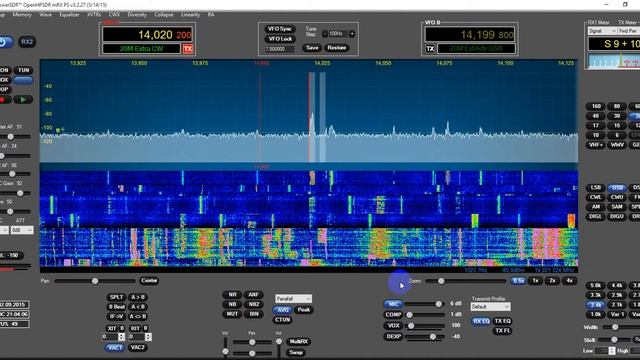
Task: Decrease tune step with the minus button
Action: 325,33
